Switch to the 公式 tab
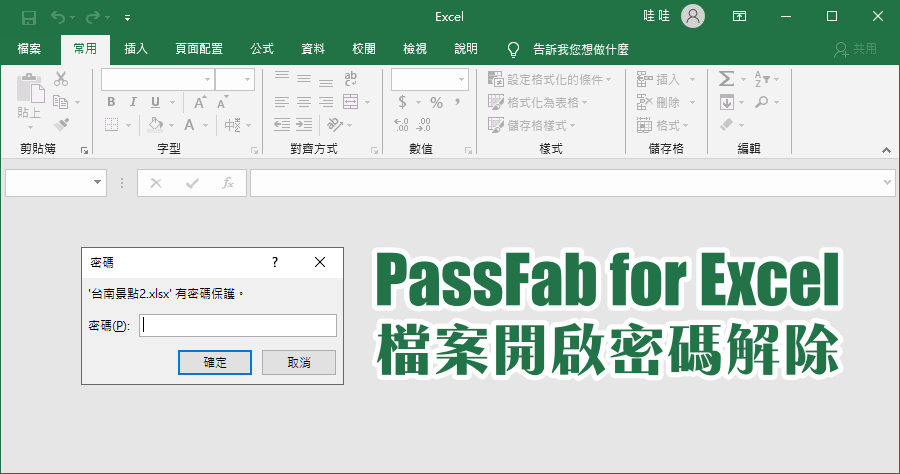This screenshot has width=900, height=474. click(262, 49)
